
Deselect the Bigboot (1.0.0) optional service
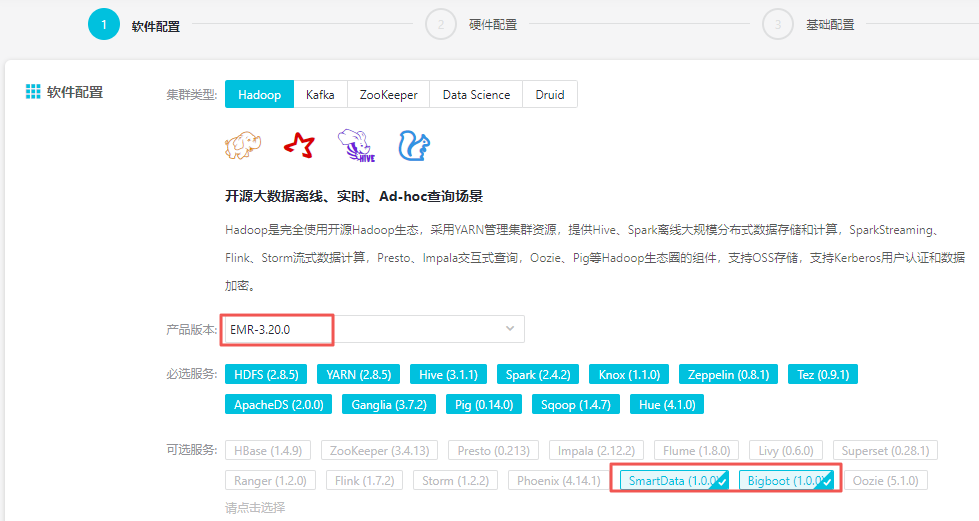[x=787, y=480]
